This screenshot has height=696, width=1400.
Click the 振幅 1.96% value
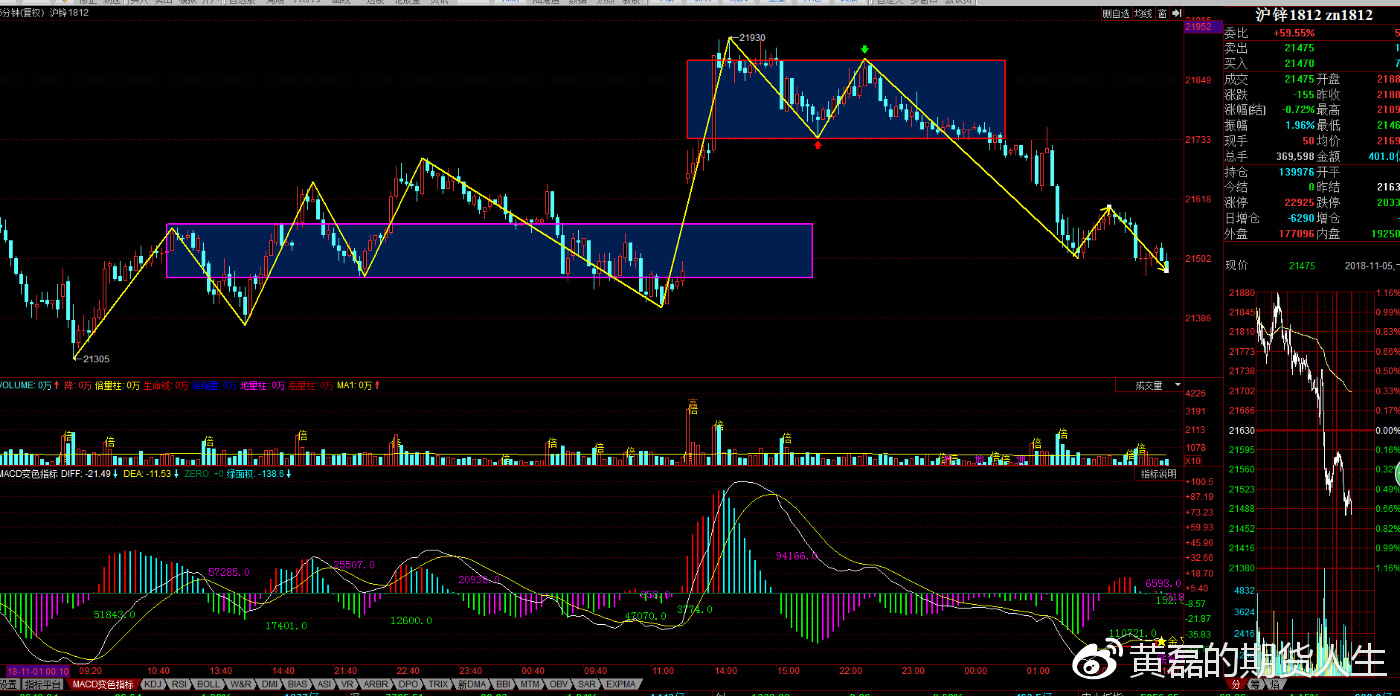(1298, 125)
